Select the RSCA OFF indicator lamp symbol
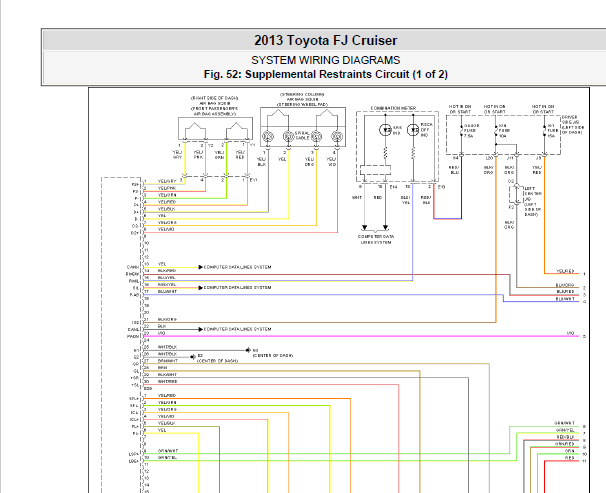Viewport: 606px width, 493px height. point(413,130)
